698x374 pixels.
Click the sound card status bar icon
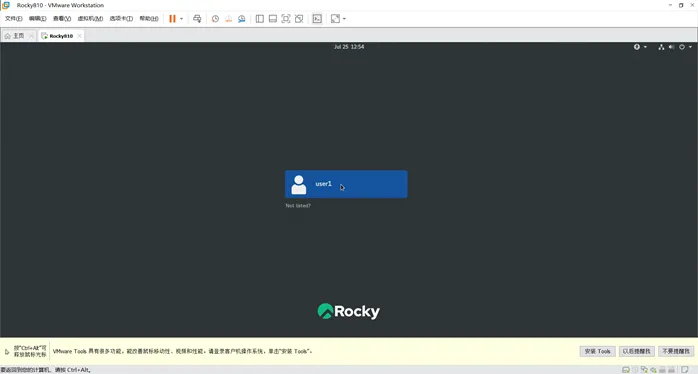click(x=653, y=370)
